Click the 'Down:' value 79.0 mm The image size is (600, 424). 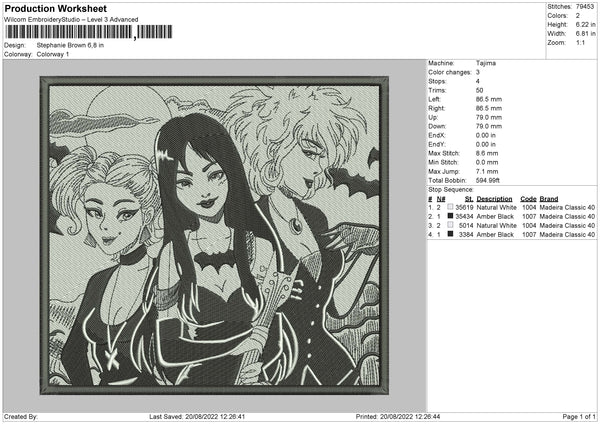(489, 126)
